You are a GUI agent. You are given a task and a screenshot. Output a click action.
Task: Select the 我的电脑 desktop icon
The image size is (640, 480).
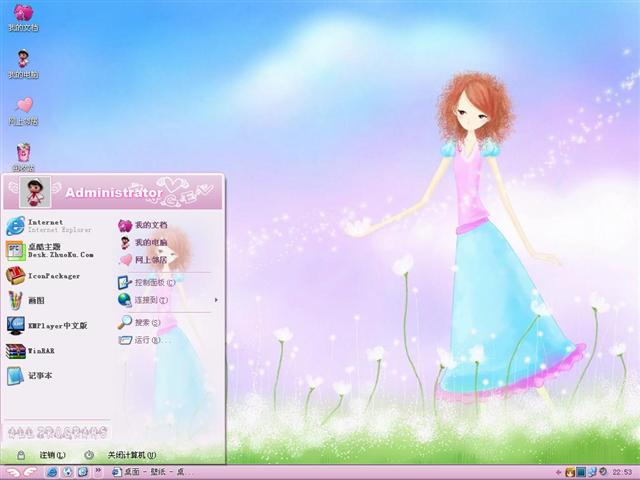[23, 61]
